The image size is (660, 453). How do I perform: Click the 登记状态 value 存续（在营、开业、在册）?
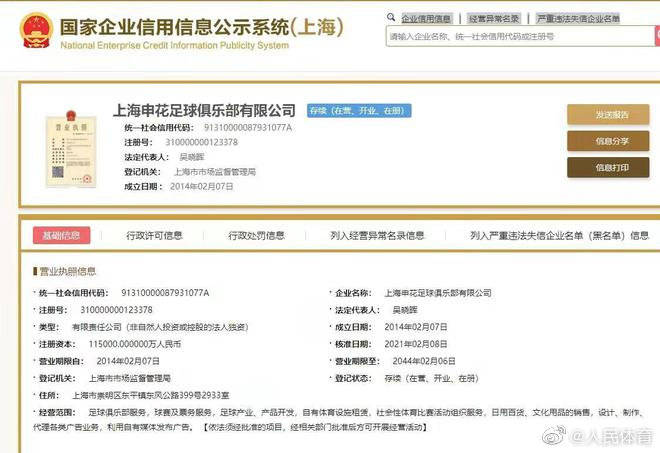(x=431, y=378)
